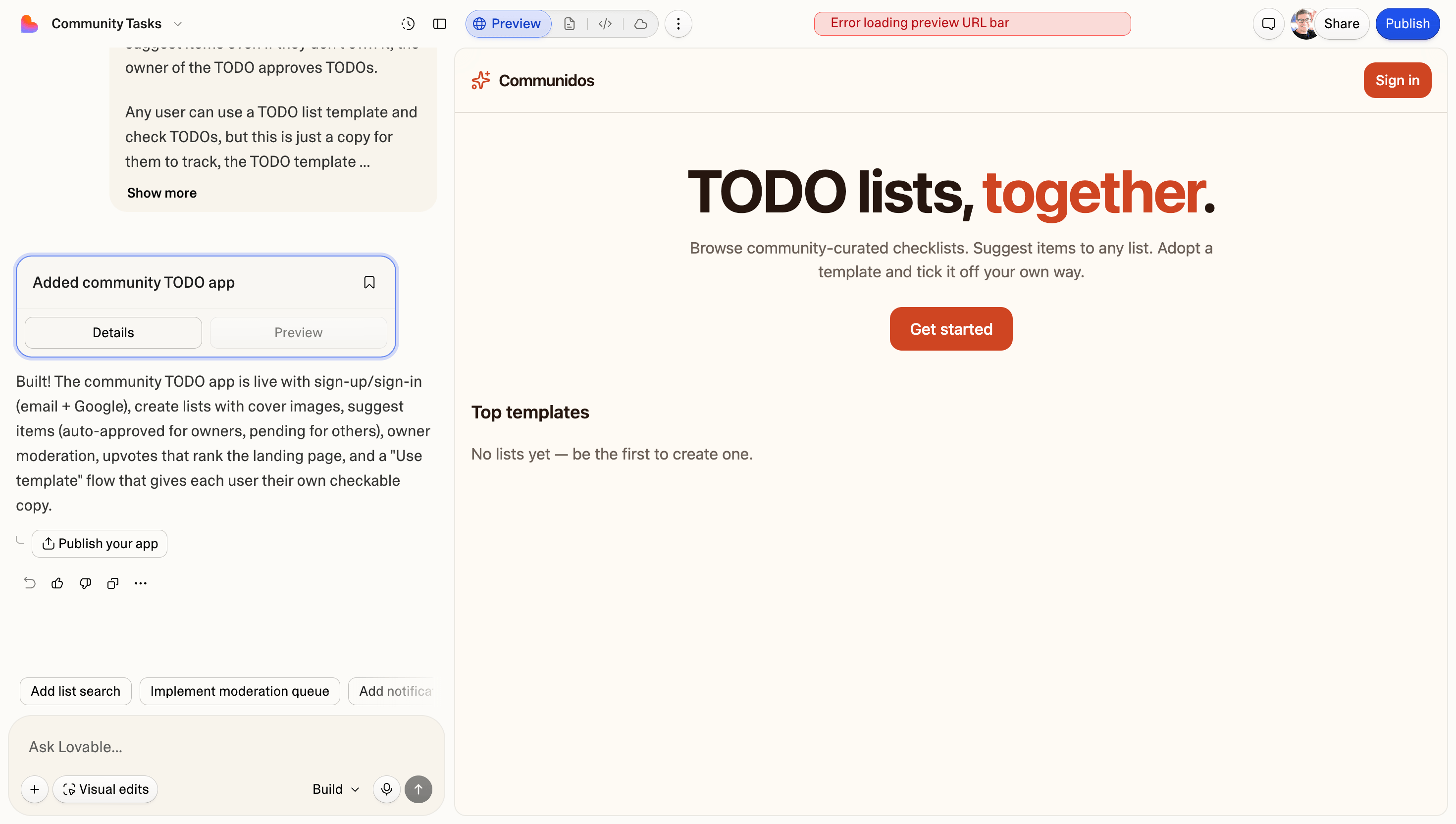Click the undo revert arrow icon
The height and width of the screenshot is (824, 1456).
point(29,583)
